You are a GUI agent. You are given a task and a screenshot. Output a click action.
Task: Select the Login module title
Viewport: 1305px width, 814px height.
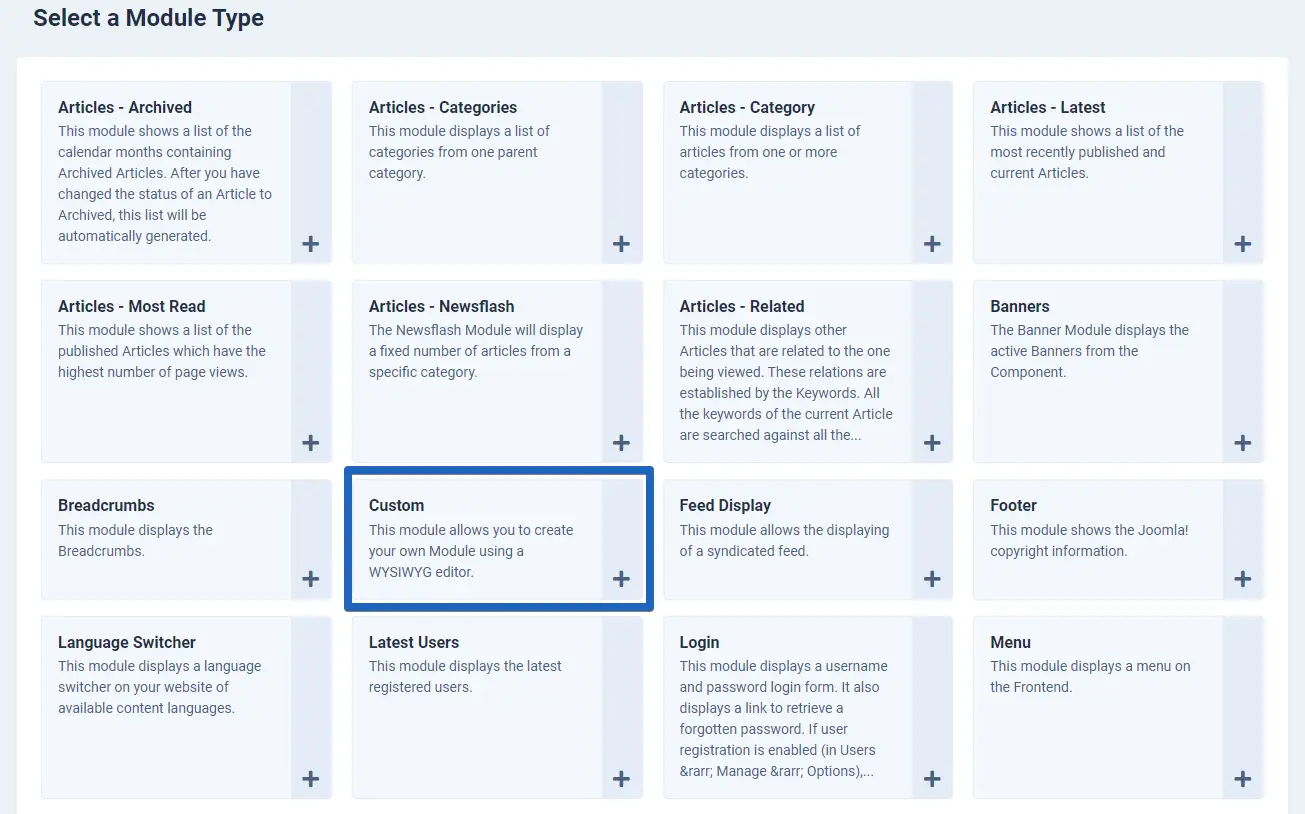pos(699,642)
